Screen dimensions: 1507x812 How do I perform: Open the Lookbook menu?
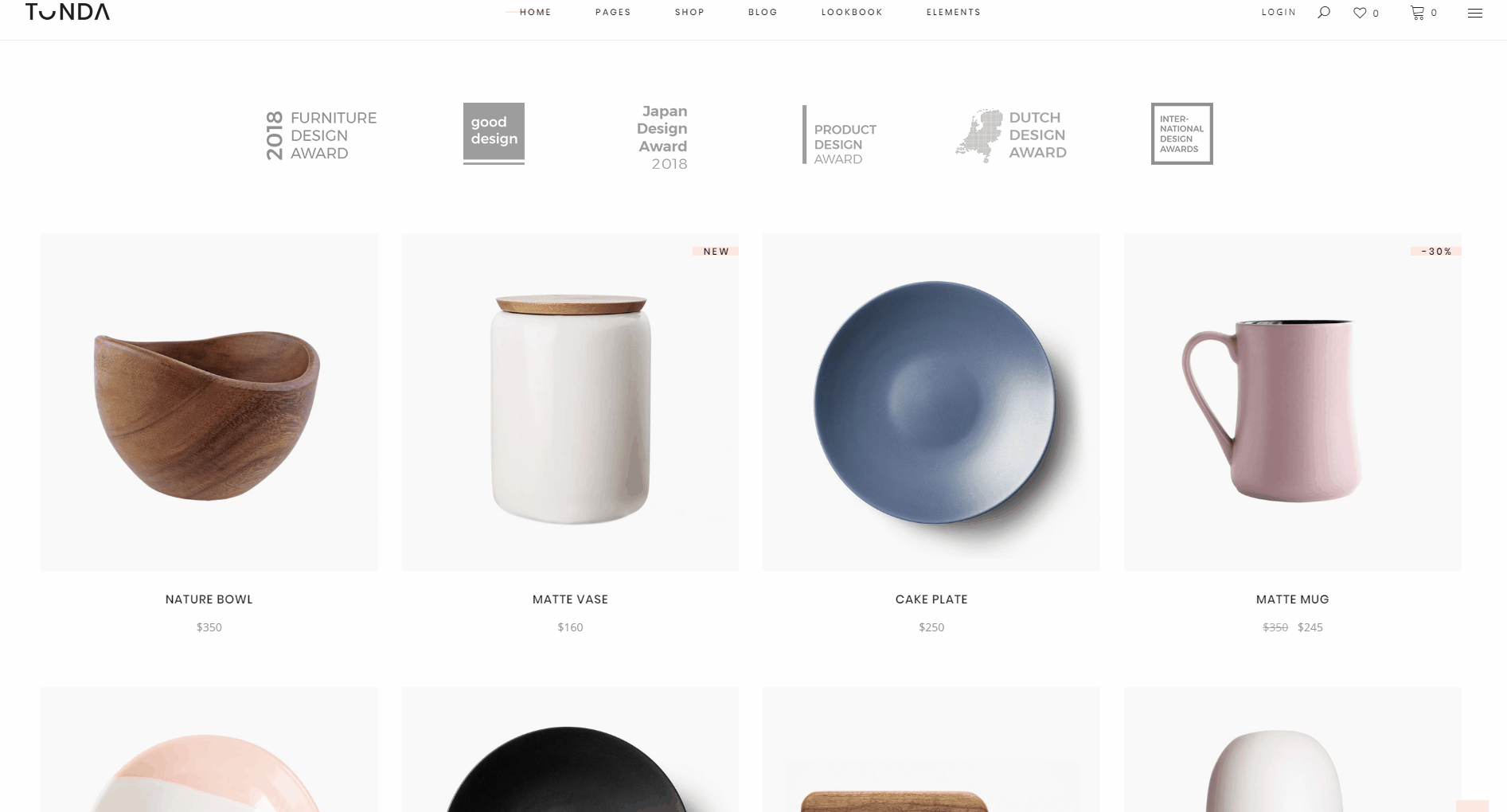[x=852, y=12]
